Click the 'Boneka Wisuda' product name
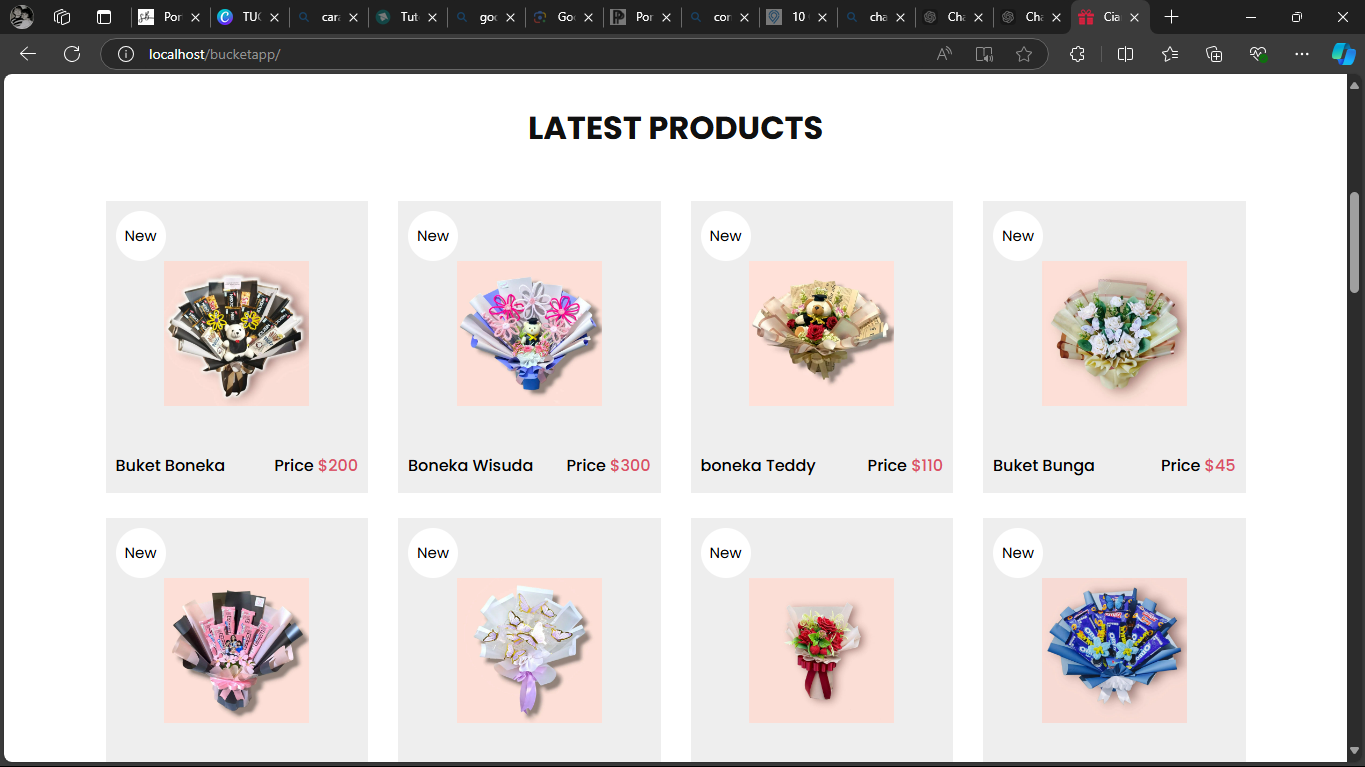1365x767 pixels. [470, 466]
